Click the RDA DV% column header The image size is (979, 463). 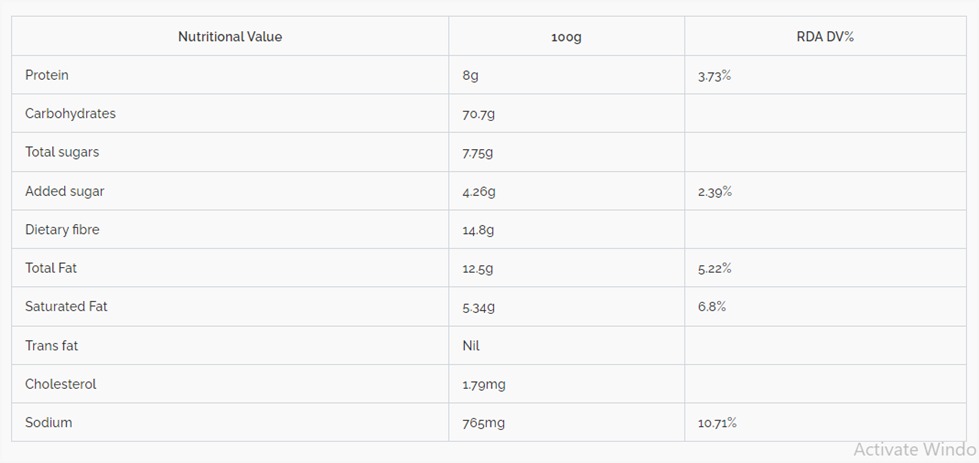coord(825,37)
